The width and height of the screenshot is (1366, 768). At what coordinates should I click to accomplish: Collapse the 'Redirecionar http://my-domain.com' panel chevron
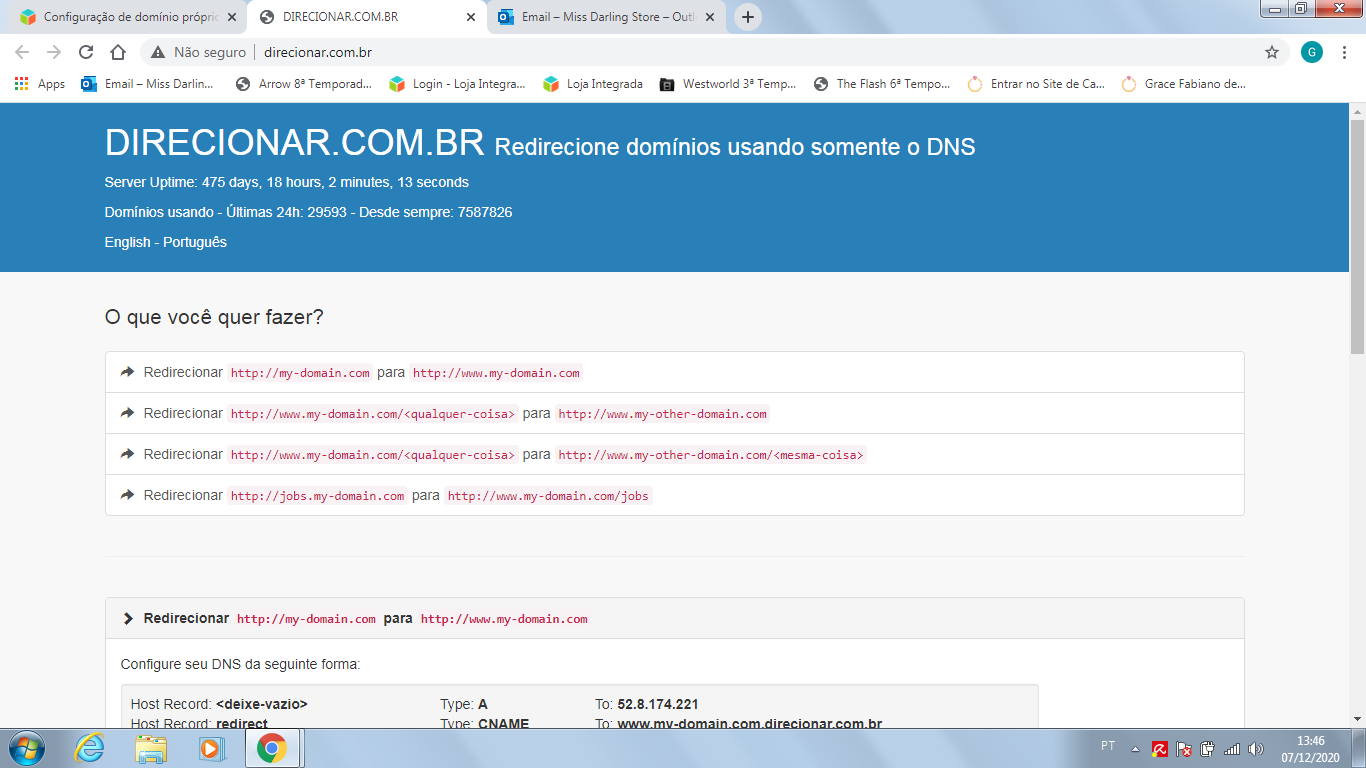pos(128,619)
